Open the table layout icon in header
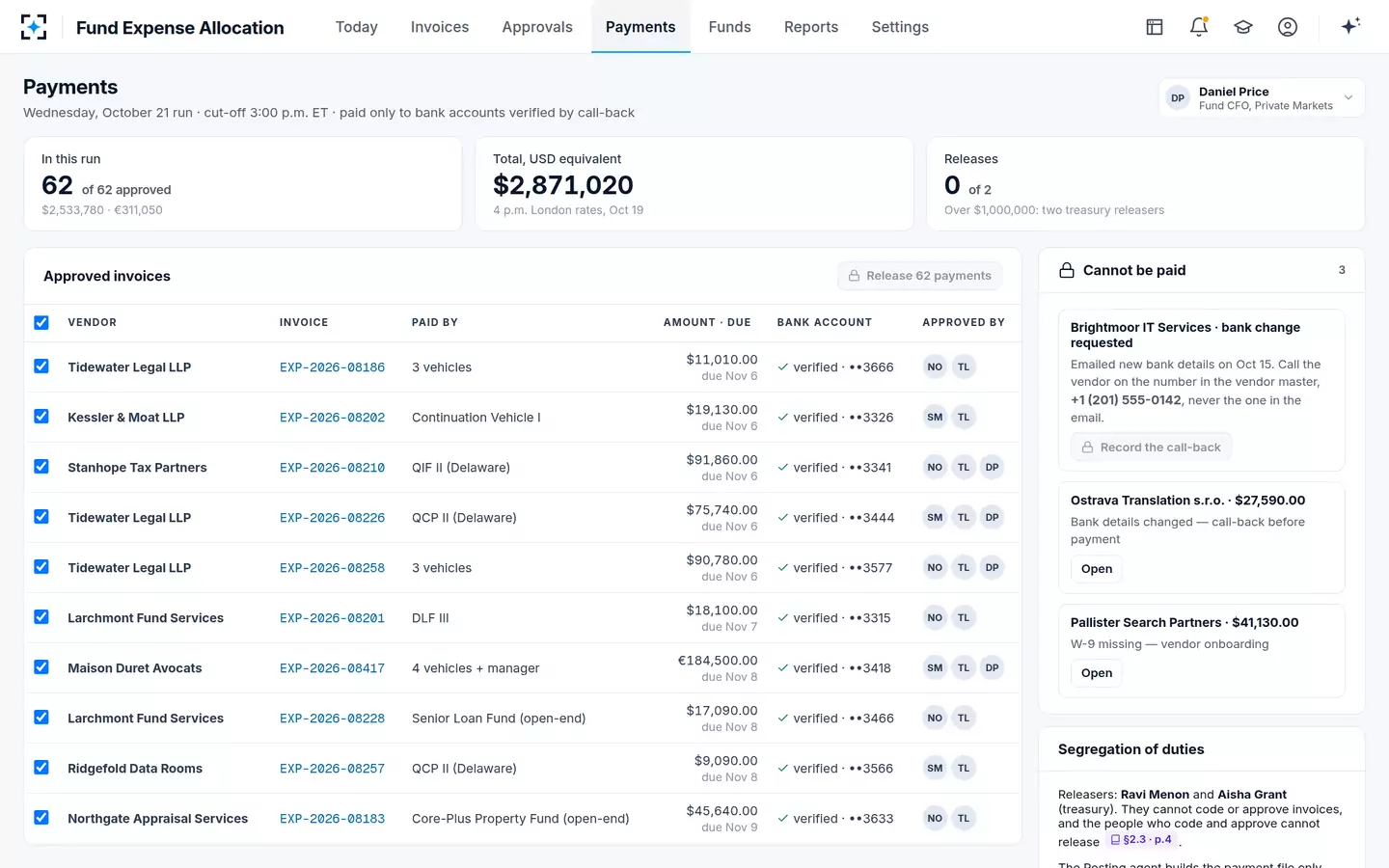Screen dimensions: 1389x868 1155,27
